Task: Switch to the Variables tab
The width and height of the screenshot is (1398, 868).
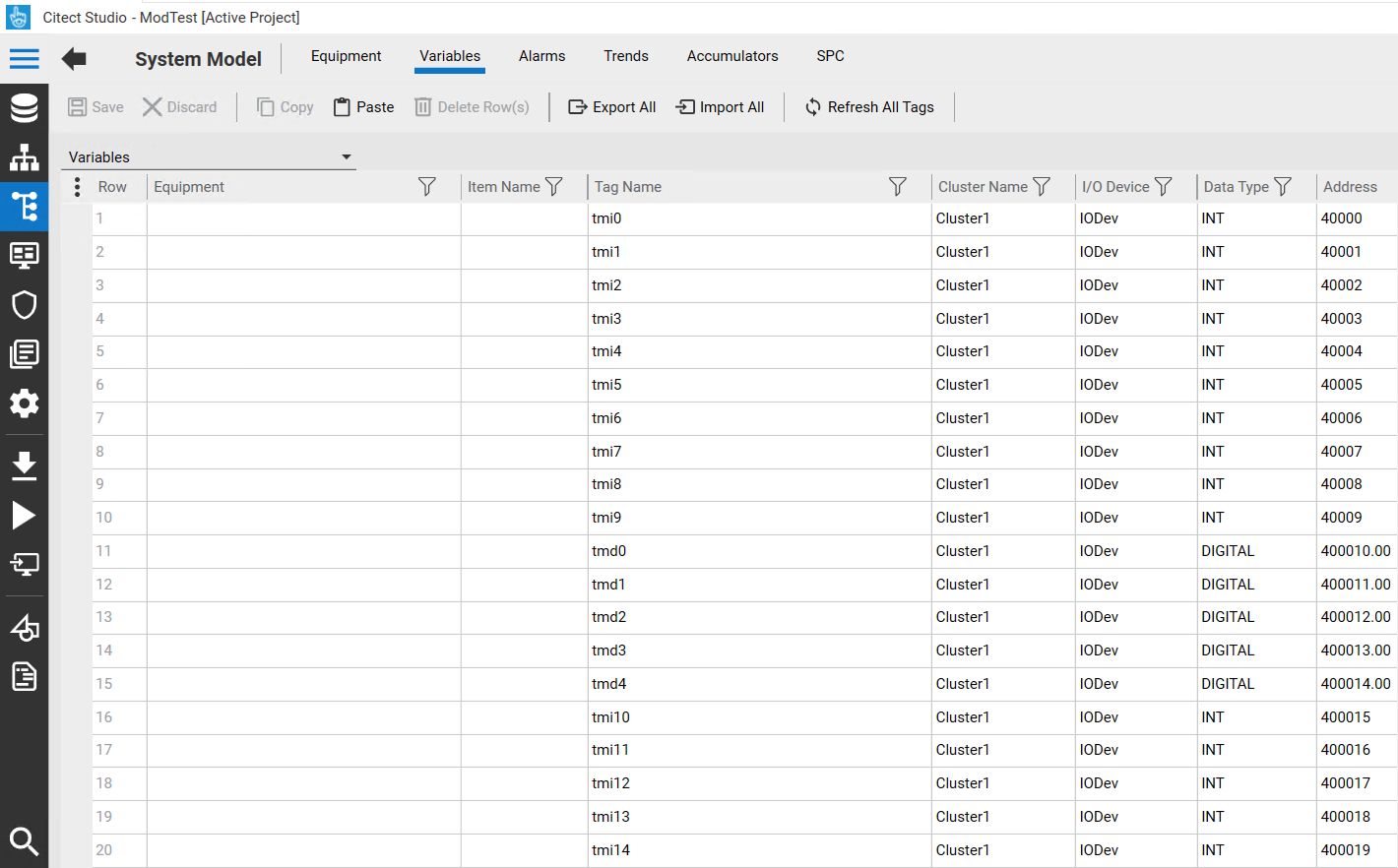Action: pyautogui.click(x=450, y=56)
